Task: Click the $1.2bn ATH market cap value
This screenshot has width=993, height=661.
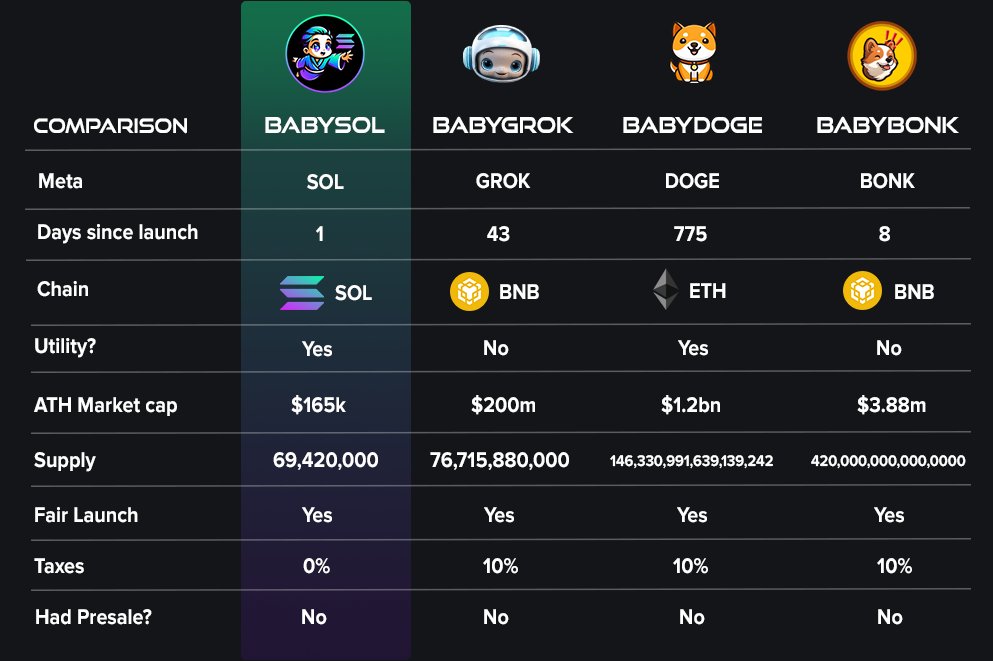Action: (x=691, y=405)
